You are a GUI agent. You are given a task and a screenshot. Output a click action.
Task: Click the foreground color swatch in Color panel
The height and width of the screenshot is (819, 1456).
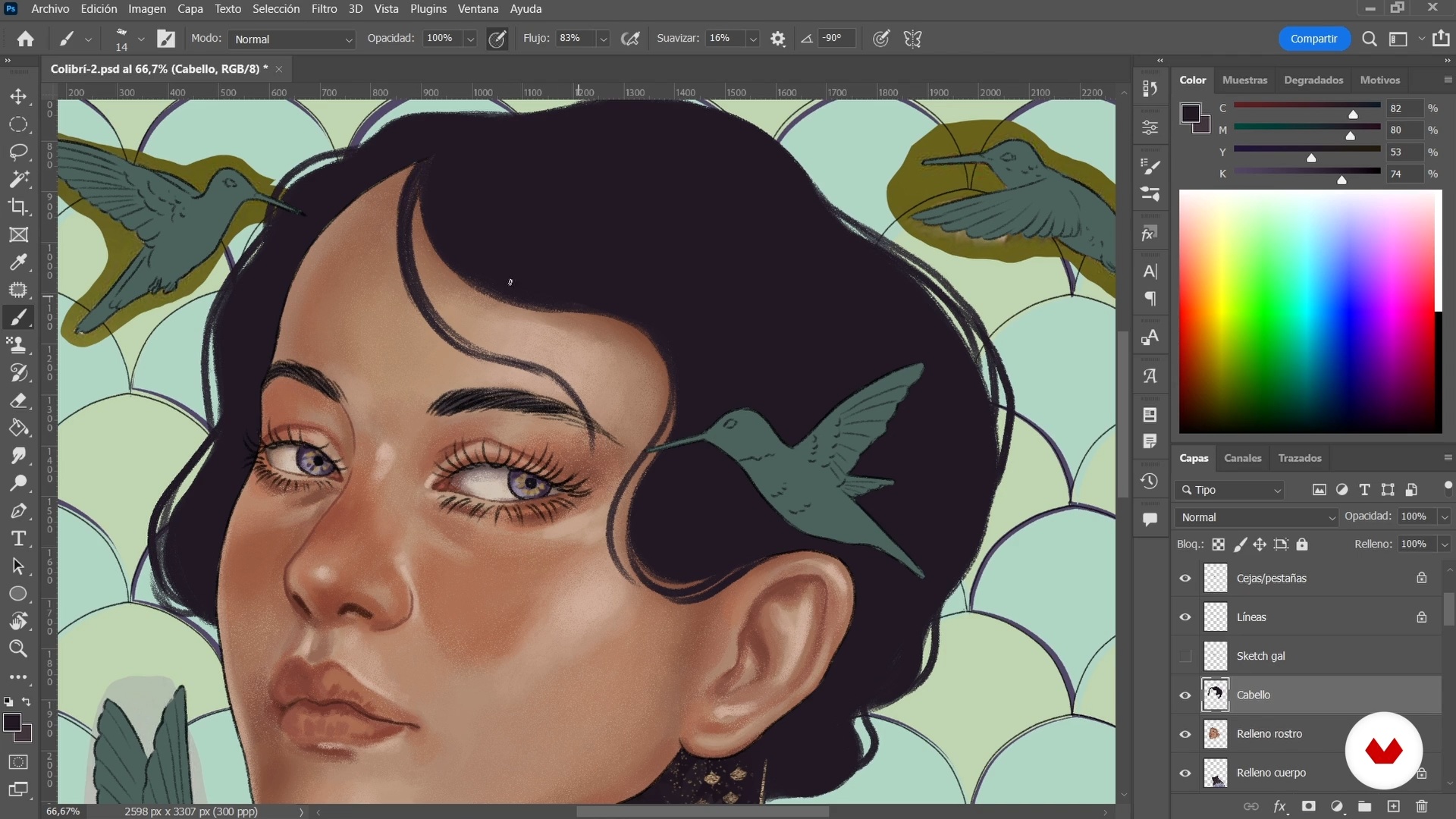1191,114
